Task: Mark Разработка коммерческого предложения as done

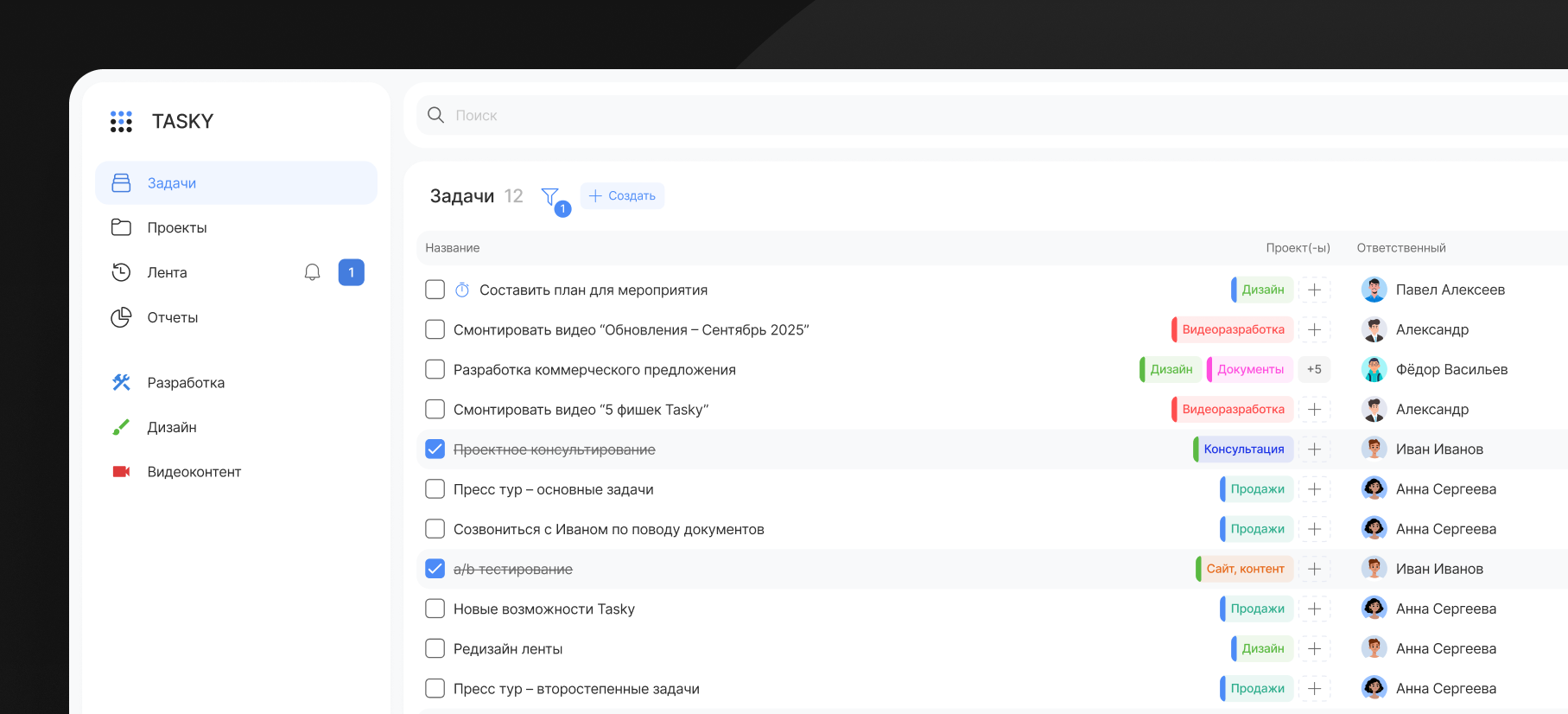Action: click(435, 369)
